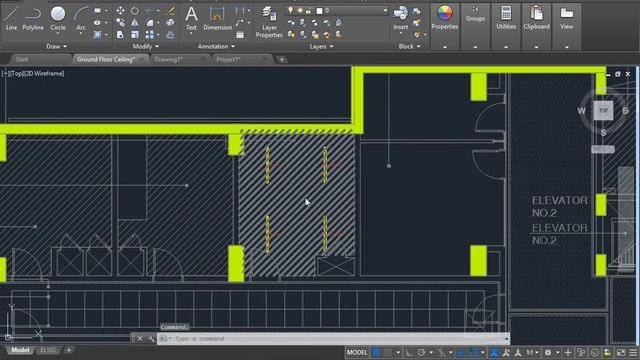640x360 pixels.
Task: Toggle annotation visibility in status bar
Action: click(493, 352)
